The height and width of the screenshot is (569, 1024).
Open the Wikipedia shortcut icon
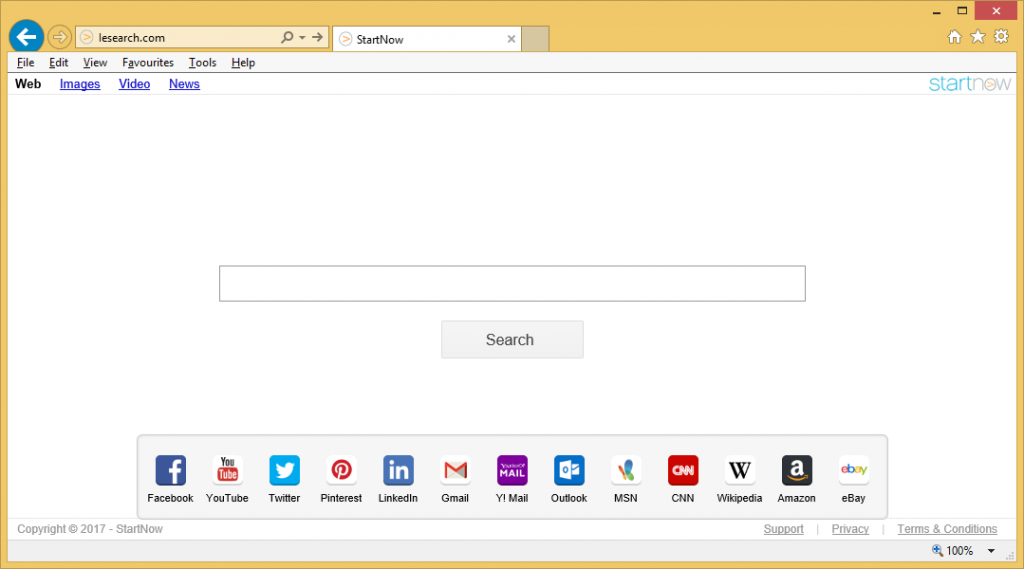(x=739, y=470)
